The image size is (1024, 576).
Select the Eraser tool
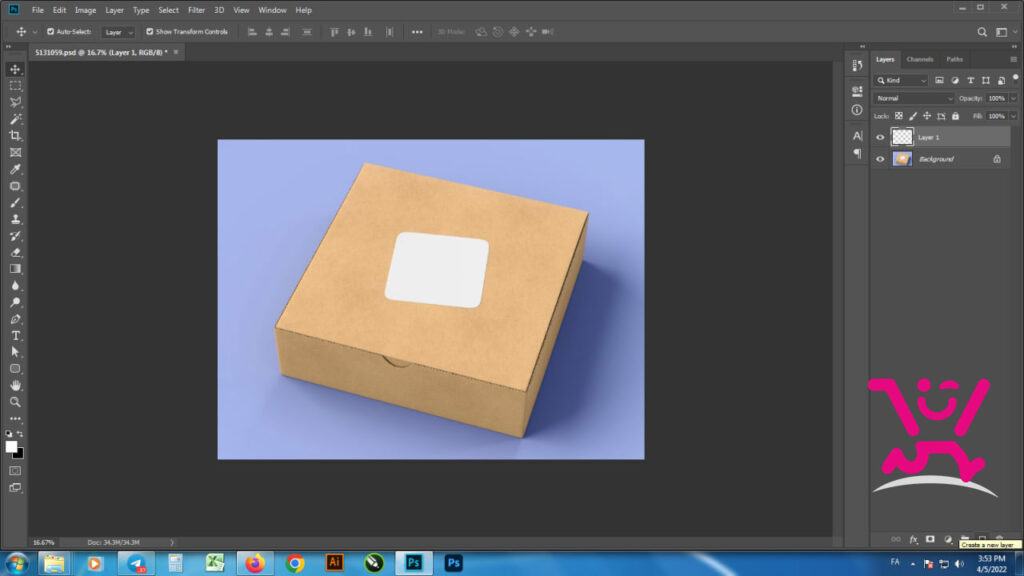click(15, 253)
